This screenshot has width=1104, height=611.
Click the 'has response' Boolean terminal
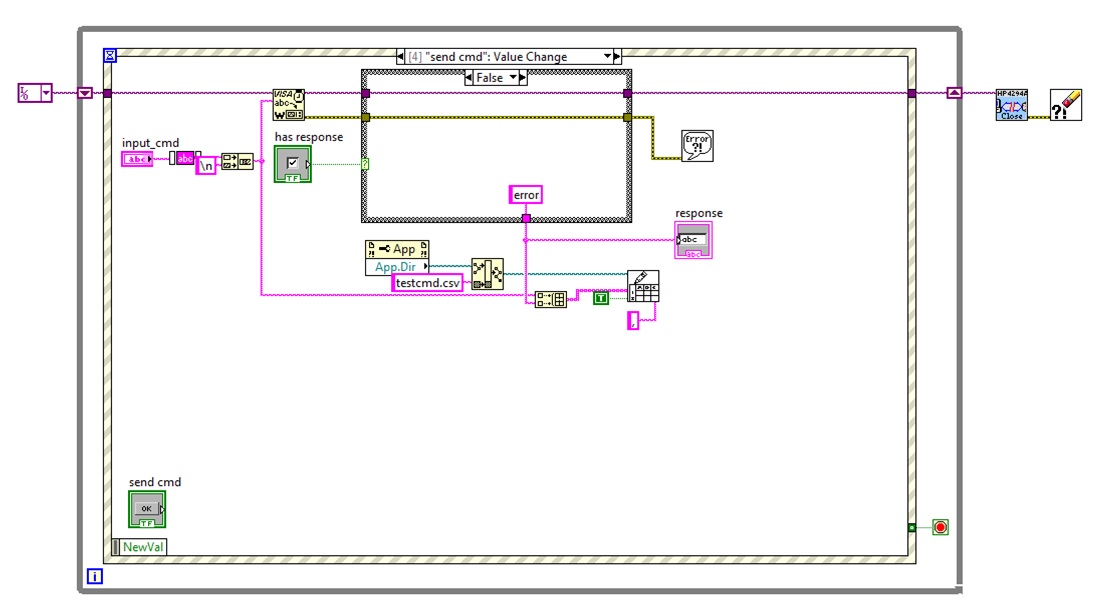click(293, 163)
